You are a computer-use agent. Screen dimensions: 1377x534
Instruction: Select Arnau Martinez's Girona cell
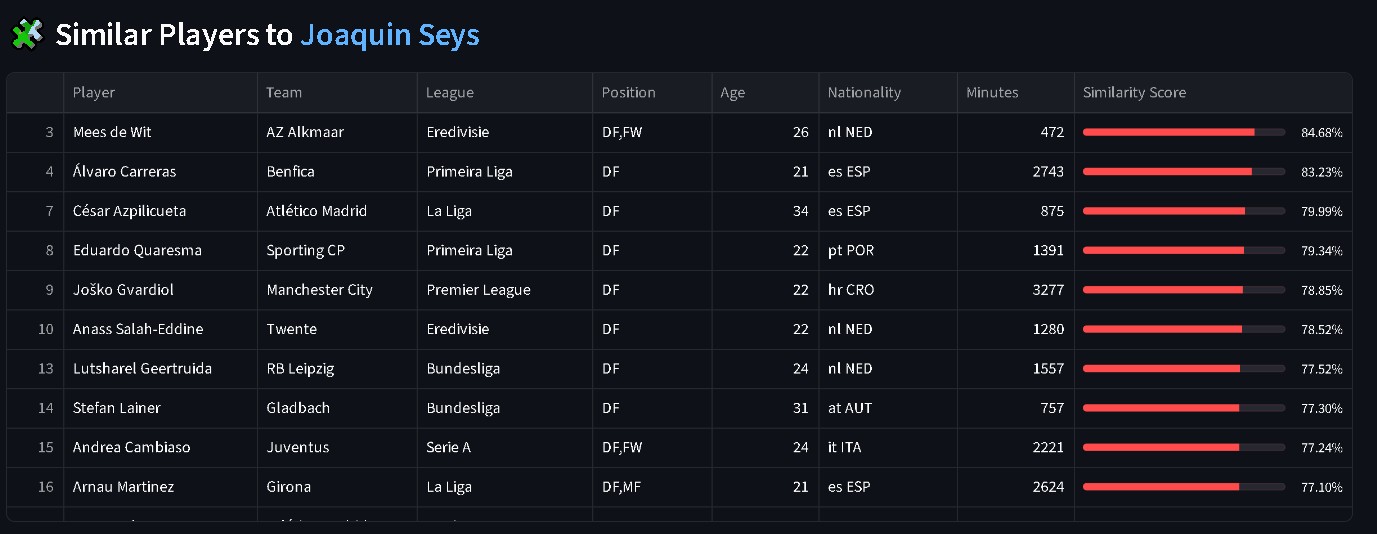[x=338, y=487]
